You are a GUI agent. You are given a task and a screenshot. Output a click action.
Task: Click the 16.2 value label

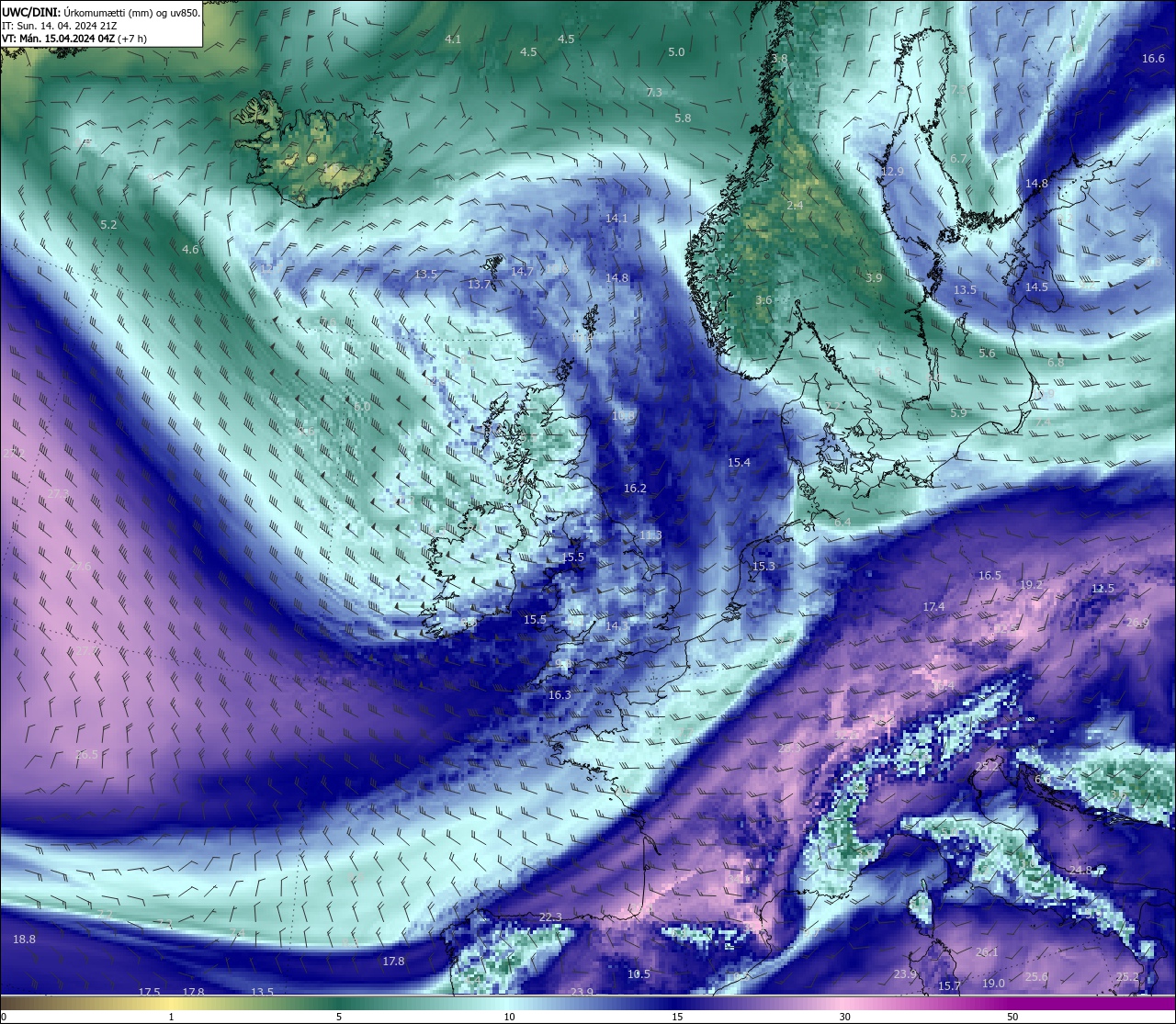click(x=635, y=489)
